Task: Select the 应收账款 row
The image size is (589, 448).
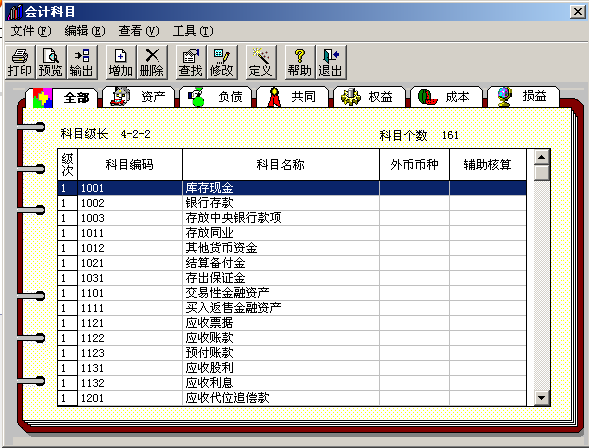Action: (292, 338)
